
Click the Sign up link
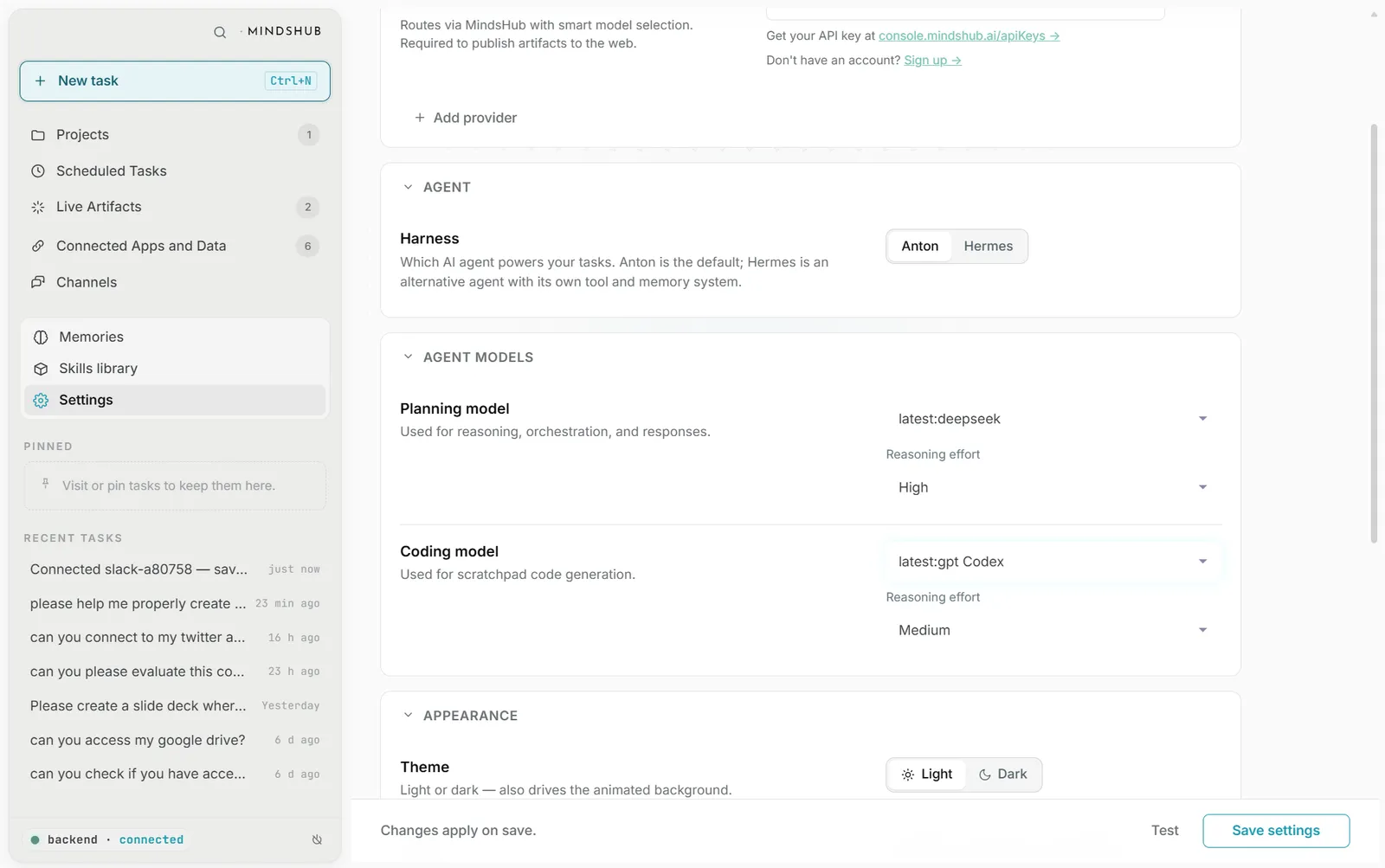tap(932, 60)
